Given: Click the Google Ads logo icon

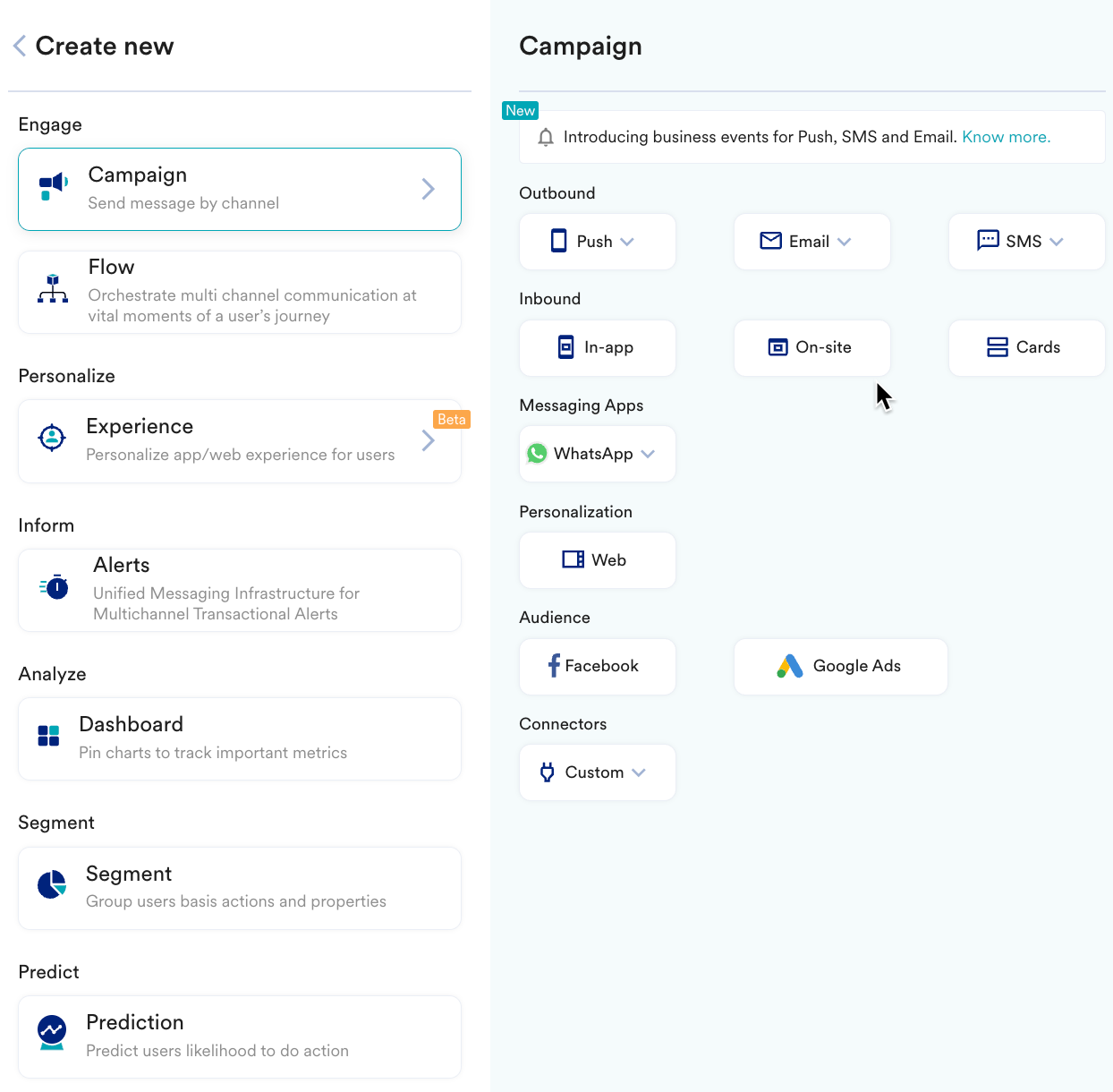Looking at the screenshot, I should (x=790, y=666).
